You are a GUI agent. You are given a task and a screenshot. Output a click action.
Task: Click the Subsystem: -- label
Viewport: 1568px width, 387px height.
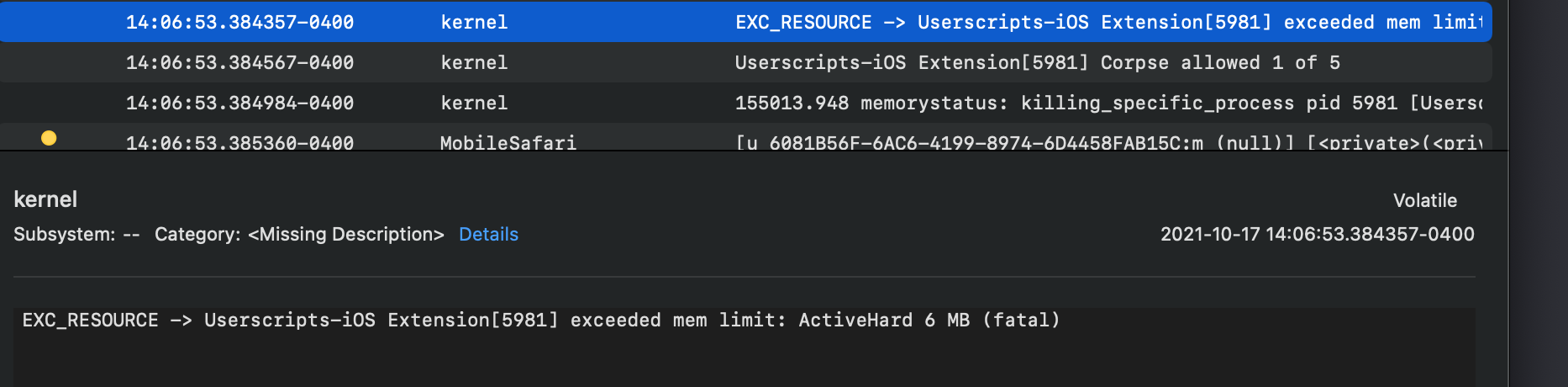76,234
